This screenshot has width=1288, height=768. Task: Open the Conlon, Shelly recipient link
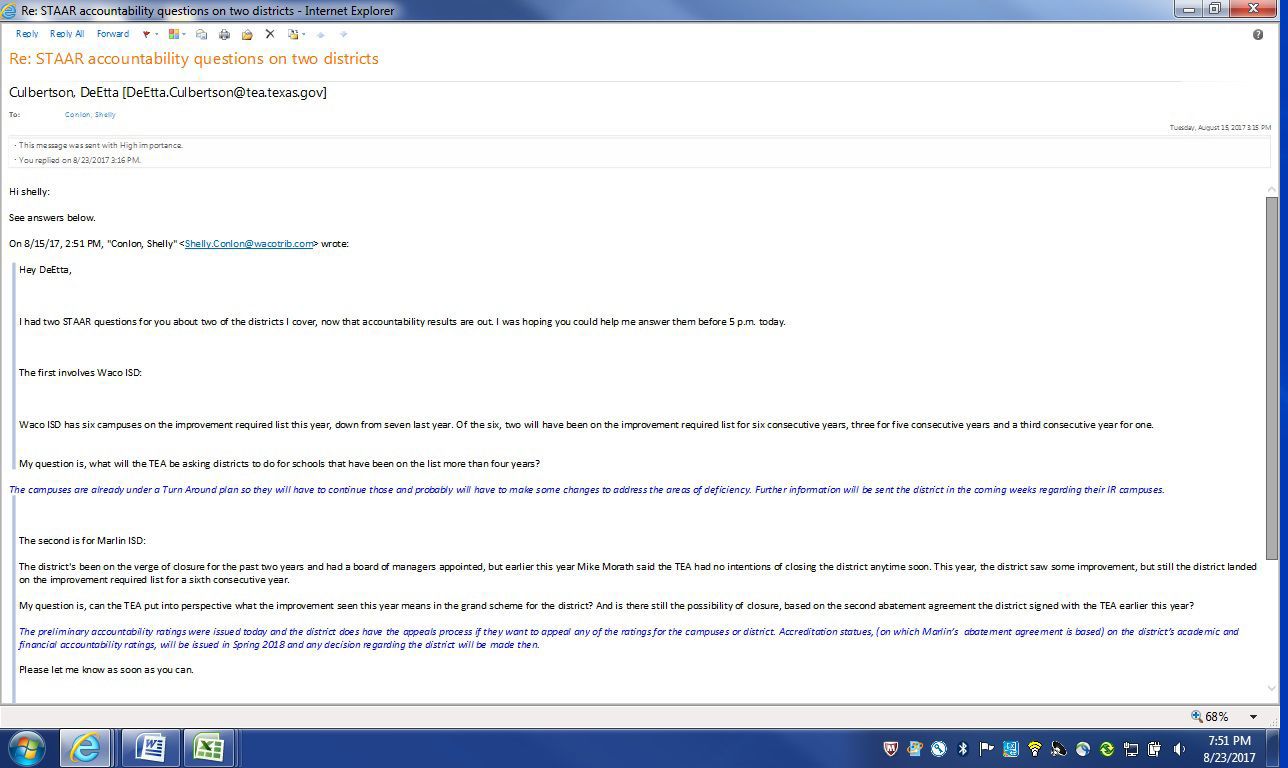coord(90,114)
